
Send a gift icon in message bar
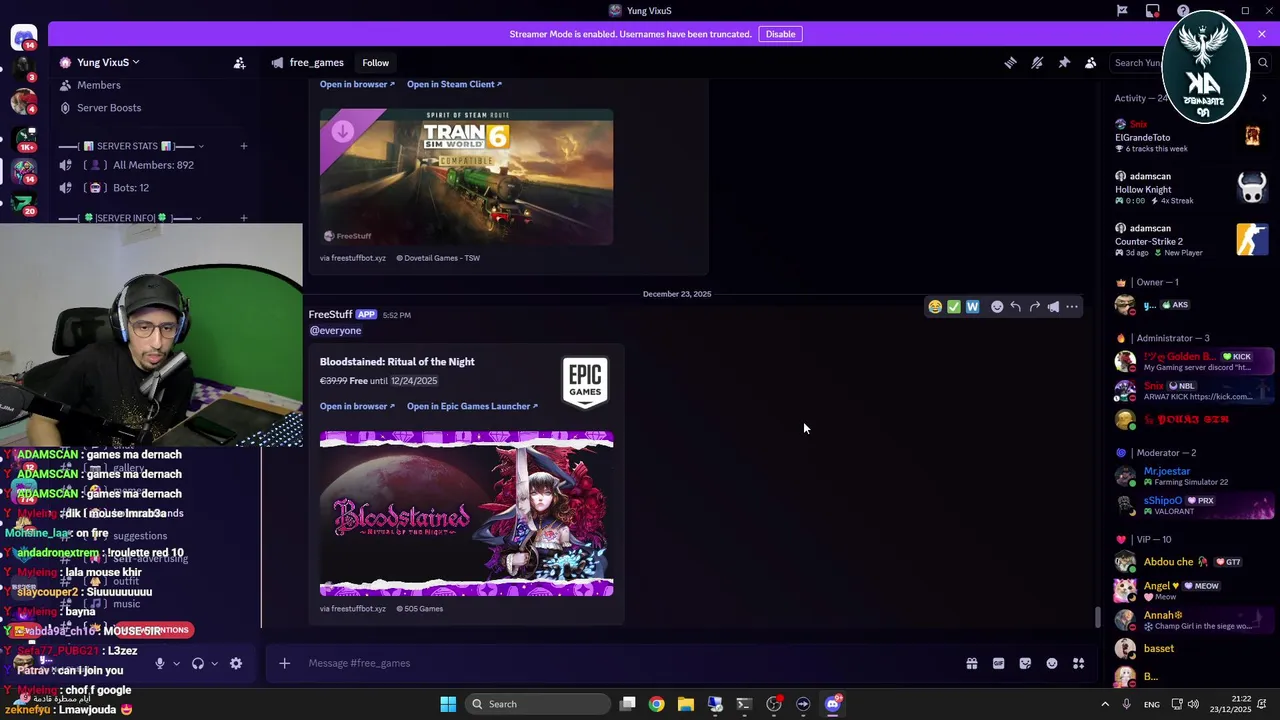(971, 663)
